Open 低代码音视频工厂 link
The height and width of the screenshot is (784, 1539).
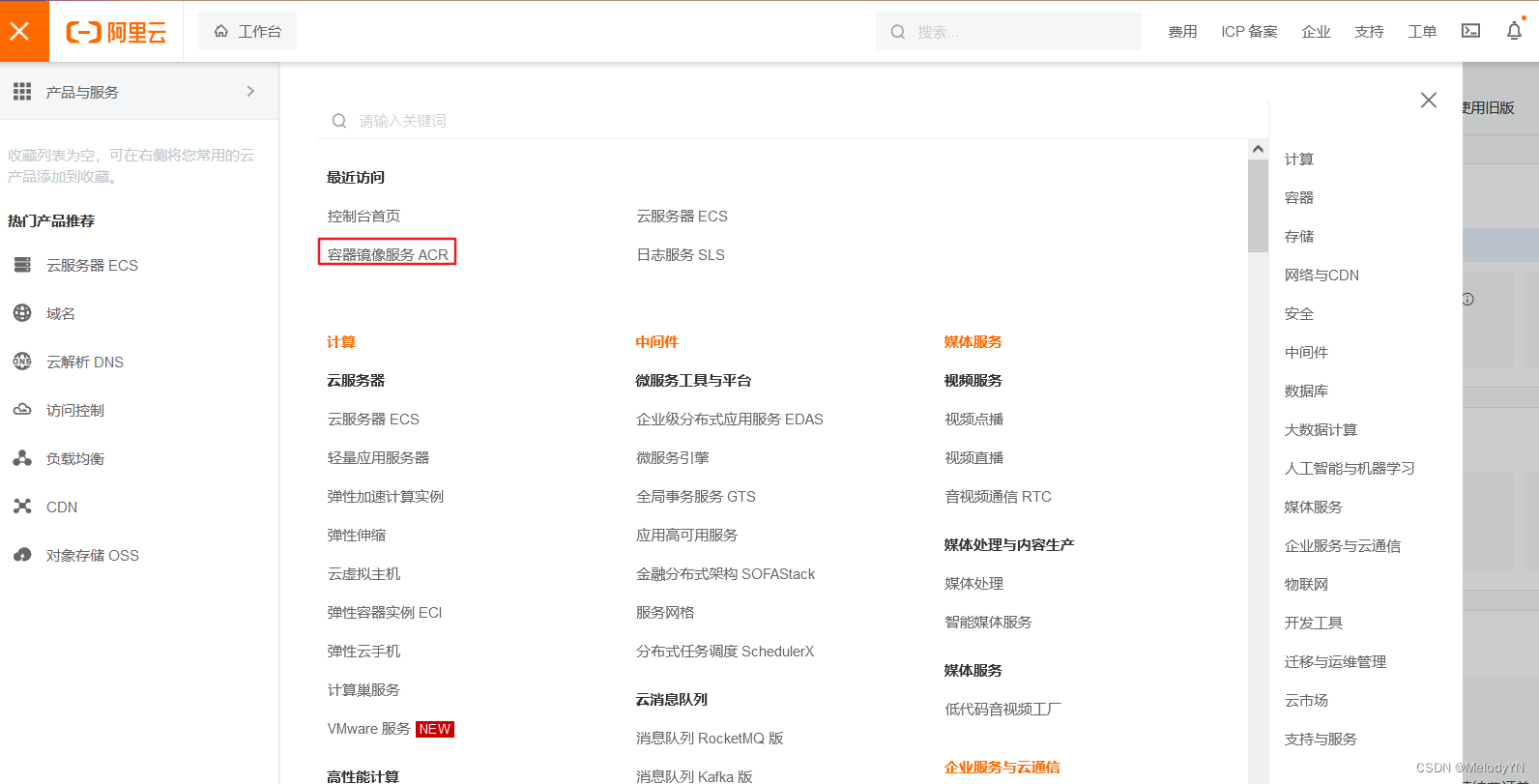click(1002, 709)
